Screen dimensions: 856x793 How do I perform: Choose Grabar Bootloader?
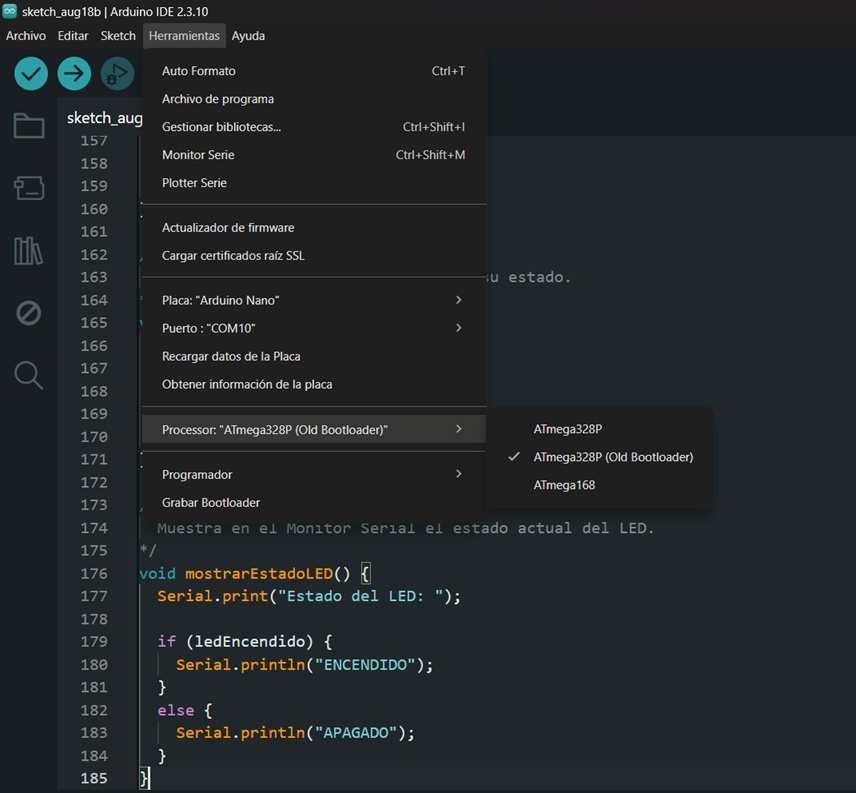coord(314,503)
